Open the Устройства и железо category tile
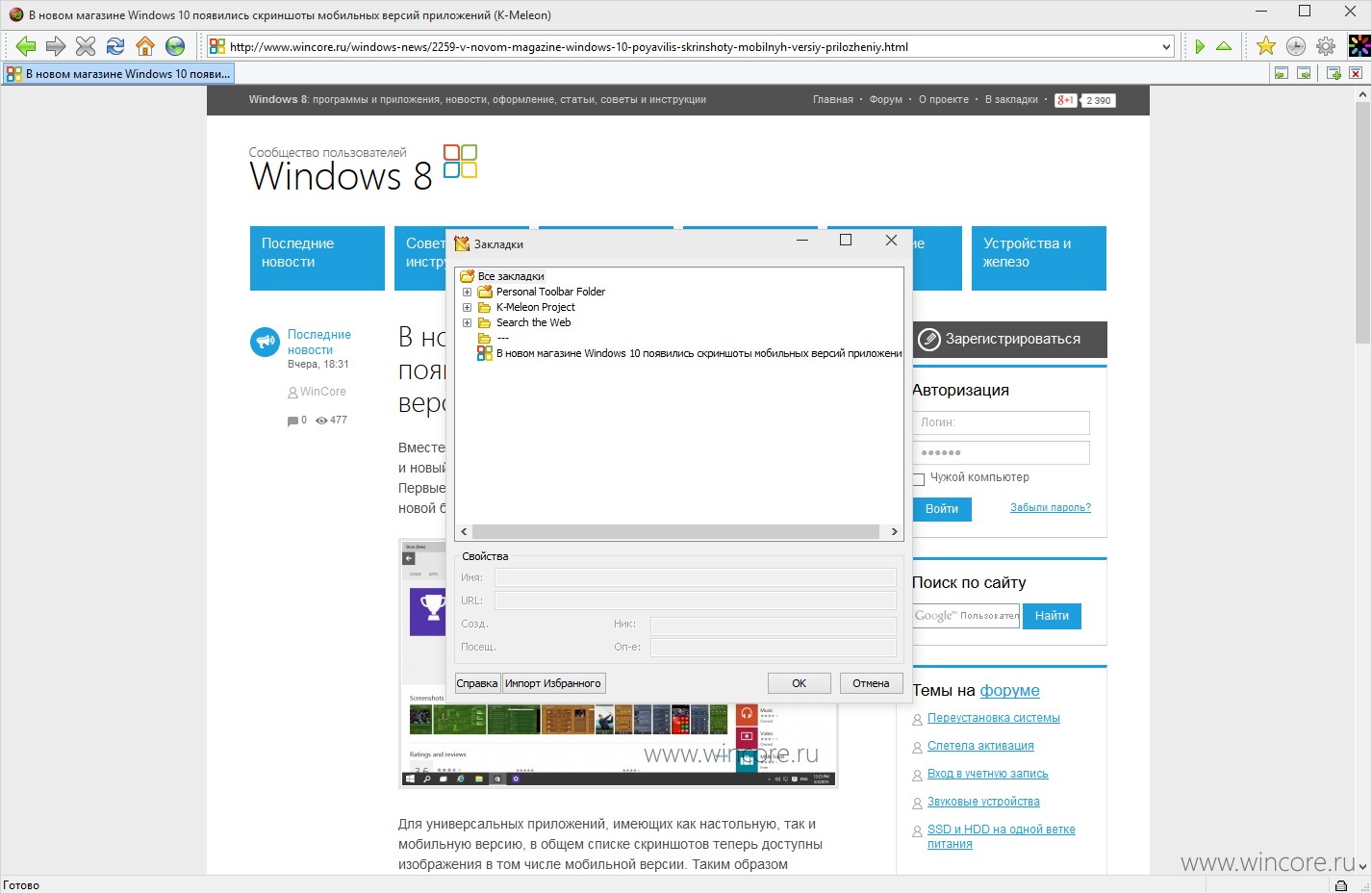This screenshot has width=1372, height=894. coord(1039,258)
